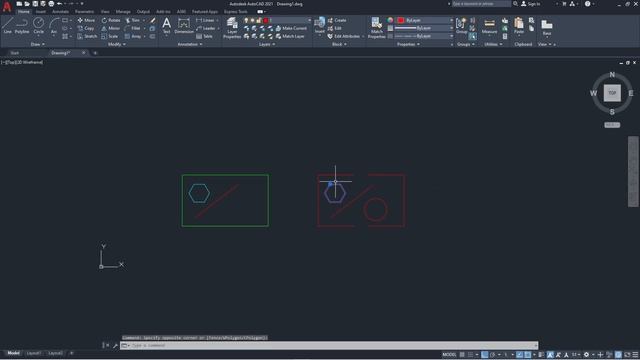Click the Erase tool icon

click(x=153, y=20)
